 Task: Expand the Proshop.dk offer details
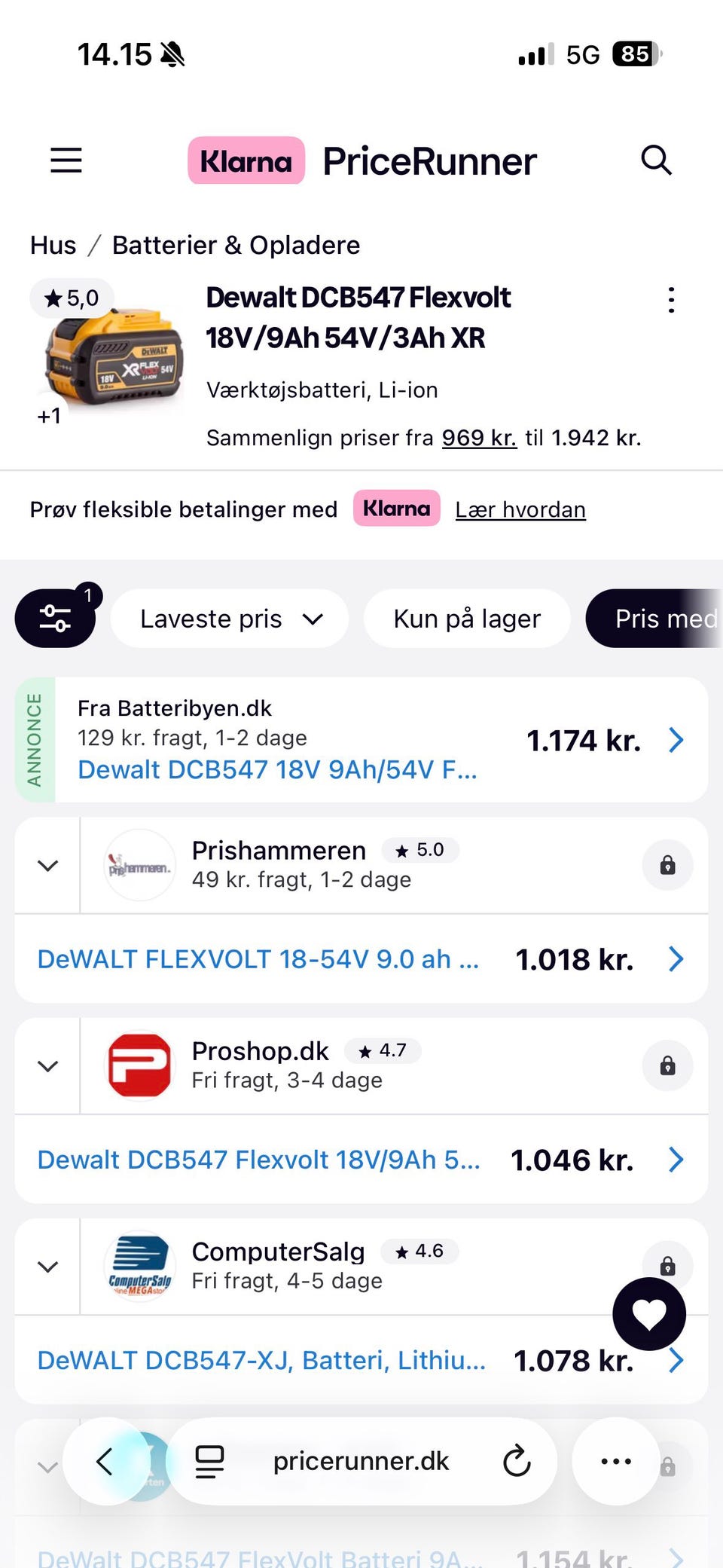pyautogui.click(x=47, y=1066)
